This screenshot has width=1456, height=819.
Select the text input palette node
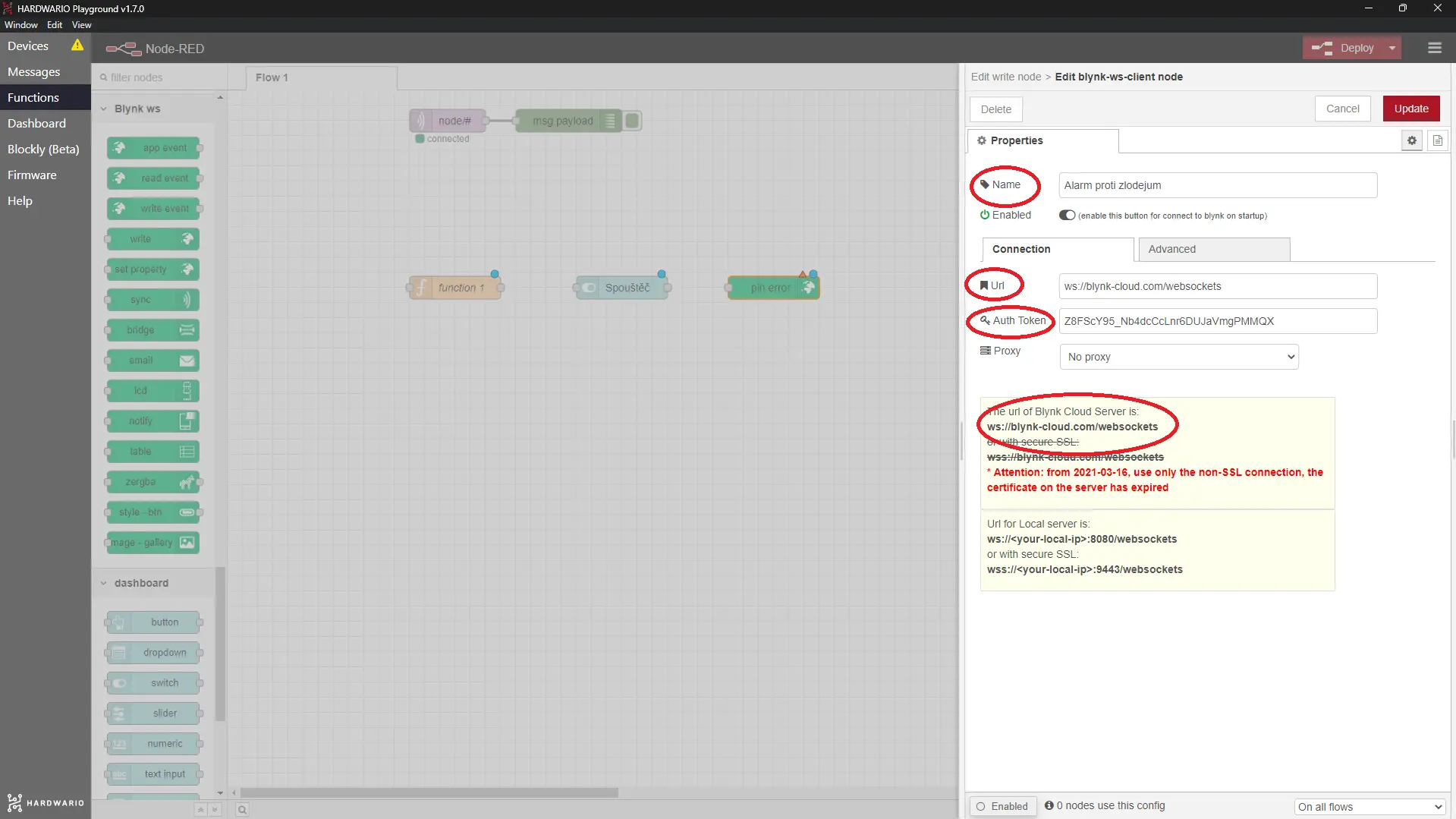tap(154, 774)
